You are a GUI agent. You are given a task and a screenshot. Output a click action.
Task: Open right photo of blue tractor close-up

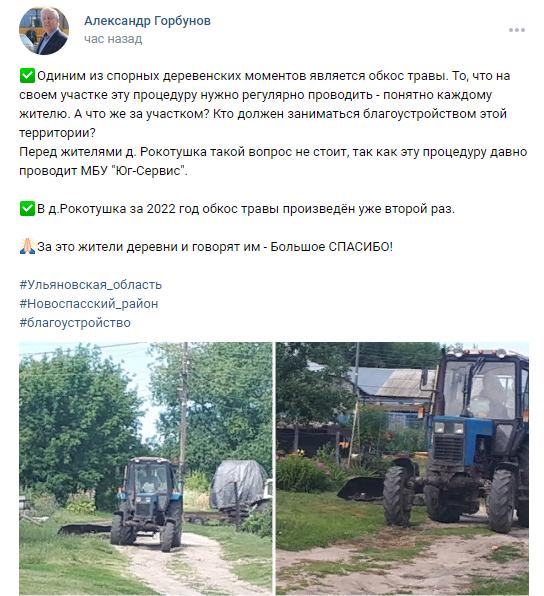point(402,468)
